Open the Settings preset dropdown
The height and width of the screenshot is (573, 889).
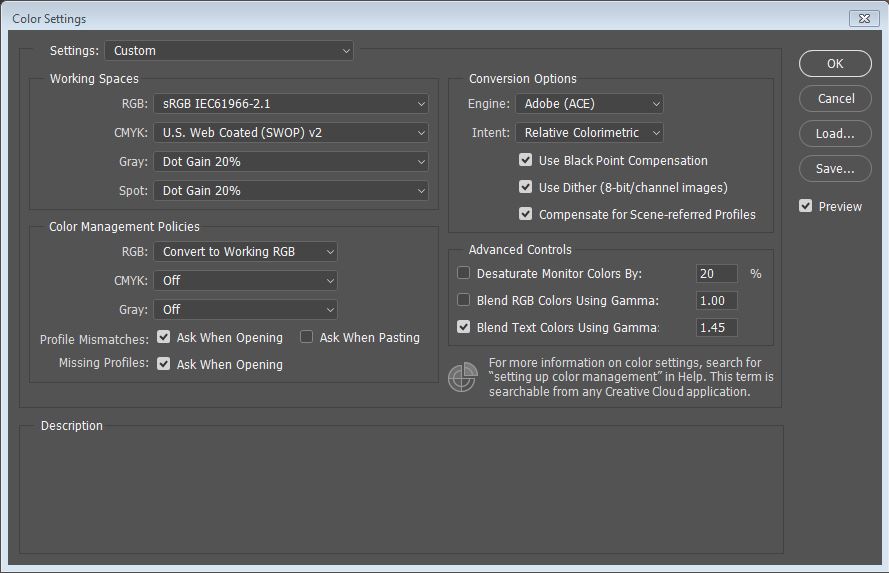(x=230, y=50)
